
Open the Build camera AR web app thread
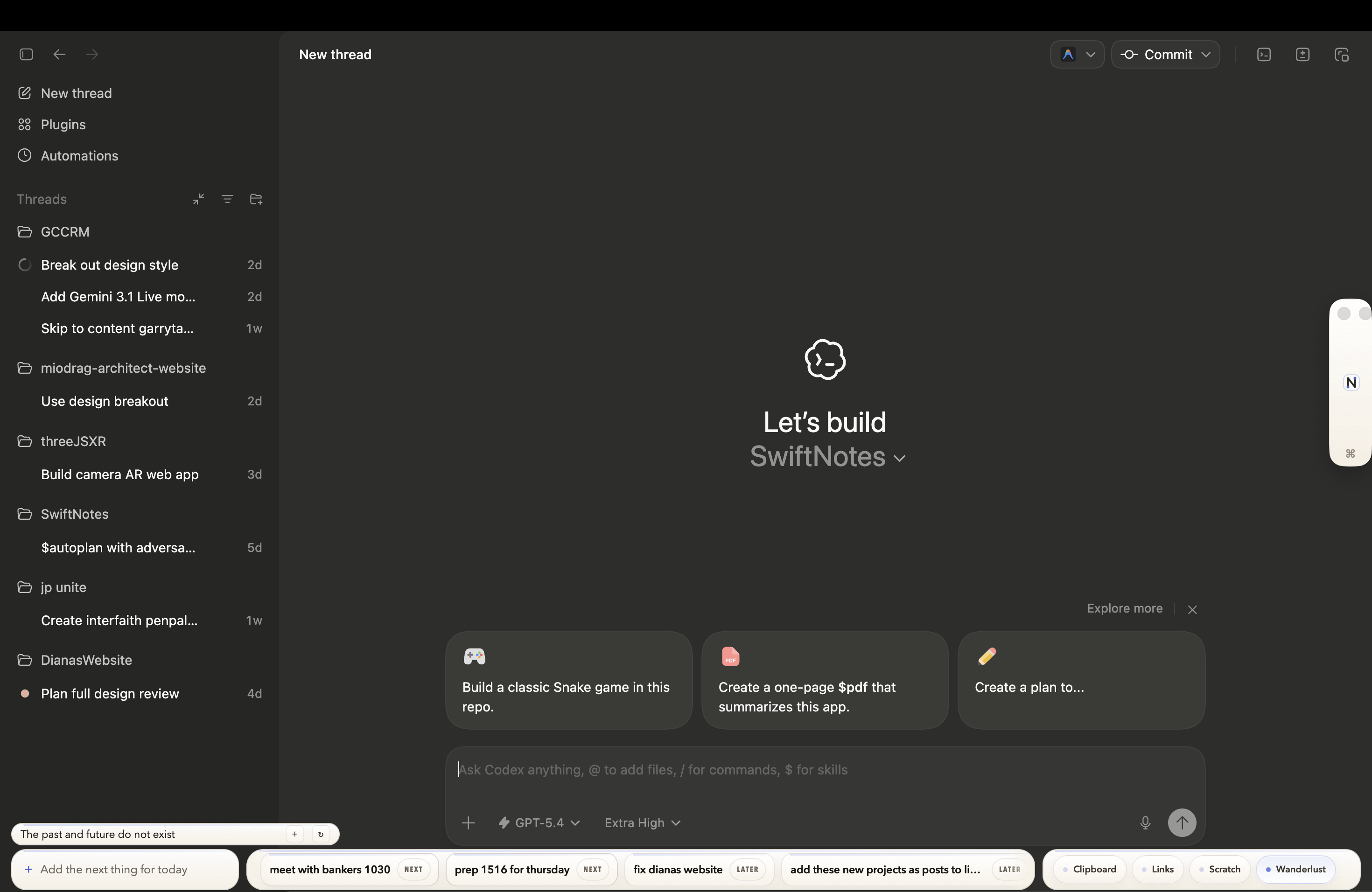(139, 474)
